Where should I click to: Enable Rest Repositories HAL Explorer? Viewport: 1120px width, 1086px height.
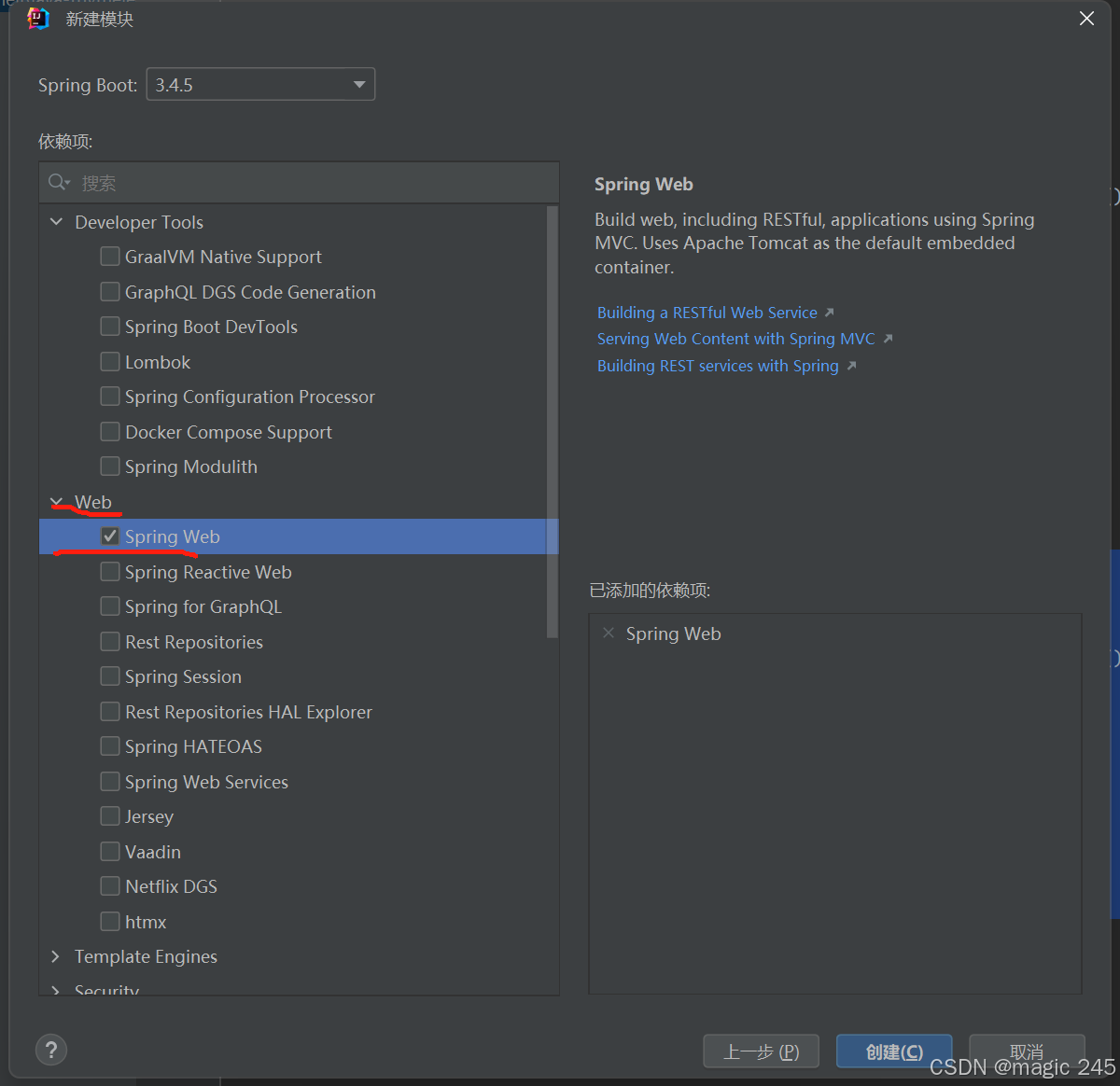(110, 712)
